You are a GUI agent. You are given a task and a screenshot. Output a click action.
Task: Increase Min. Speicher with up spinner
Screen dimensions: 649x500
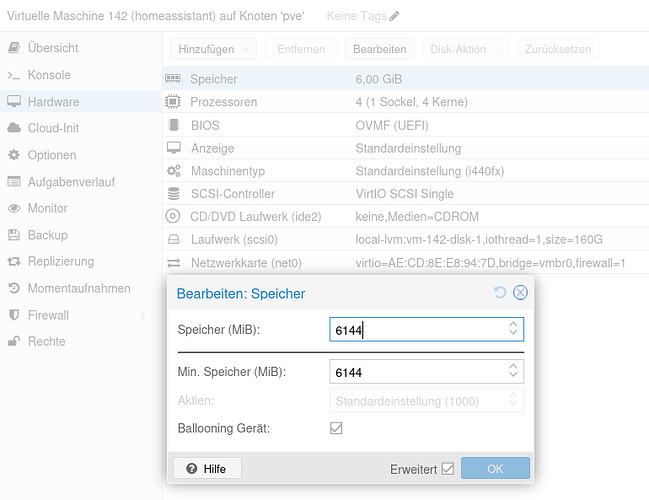click(x=513, y=367)
